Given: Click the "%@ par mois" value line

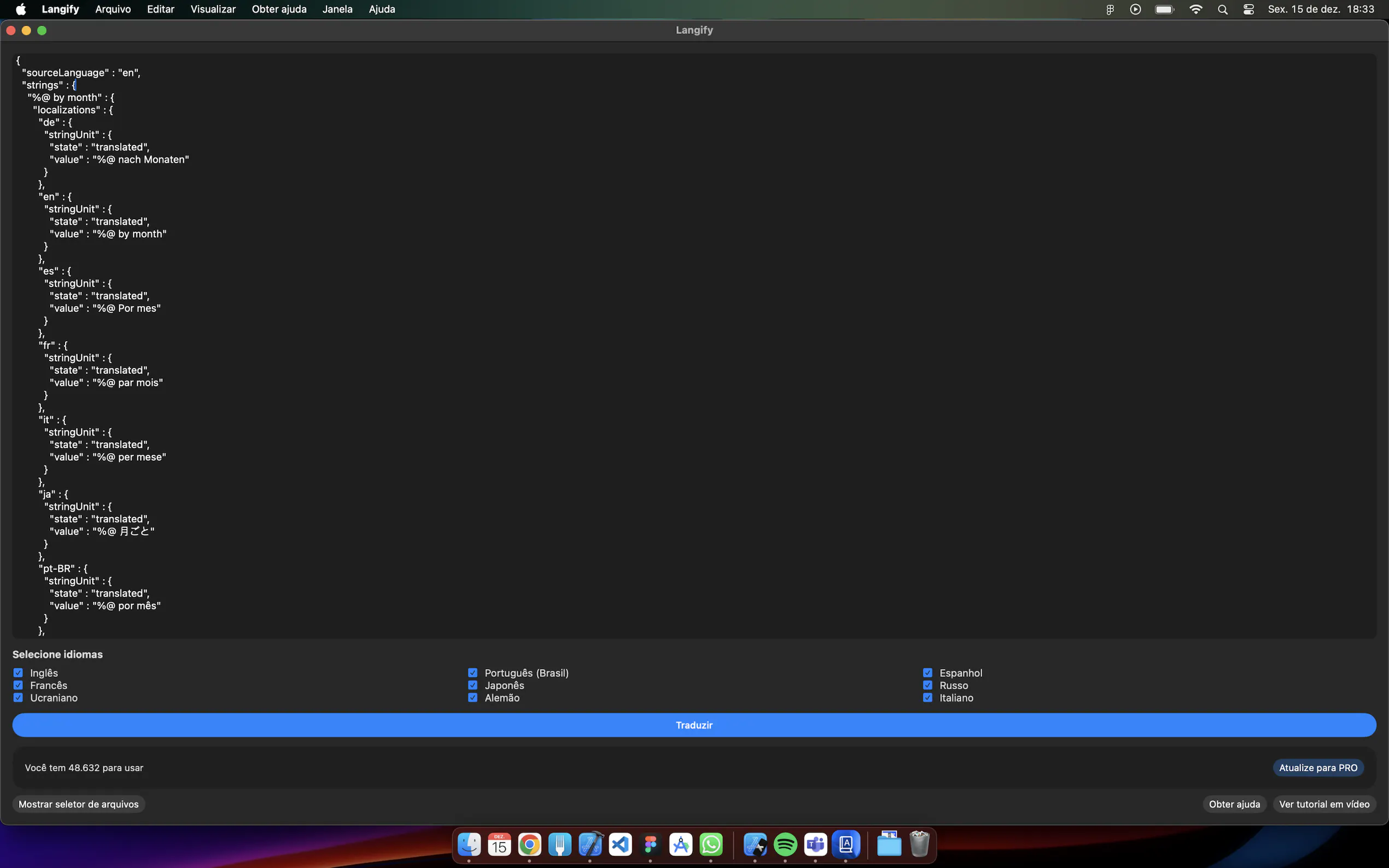Looking at the screenshot, I should coord(106,383).
